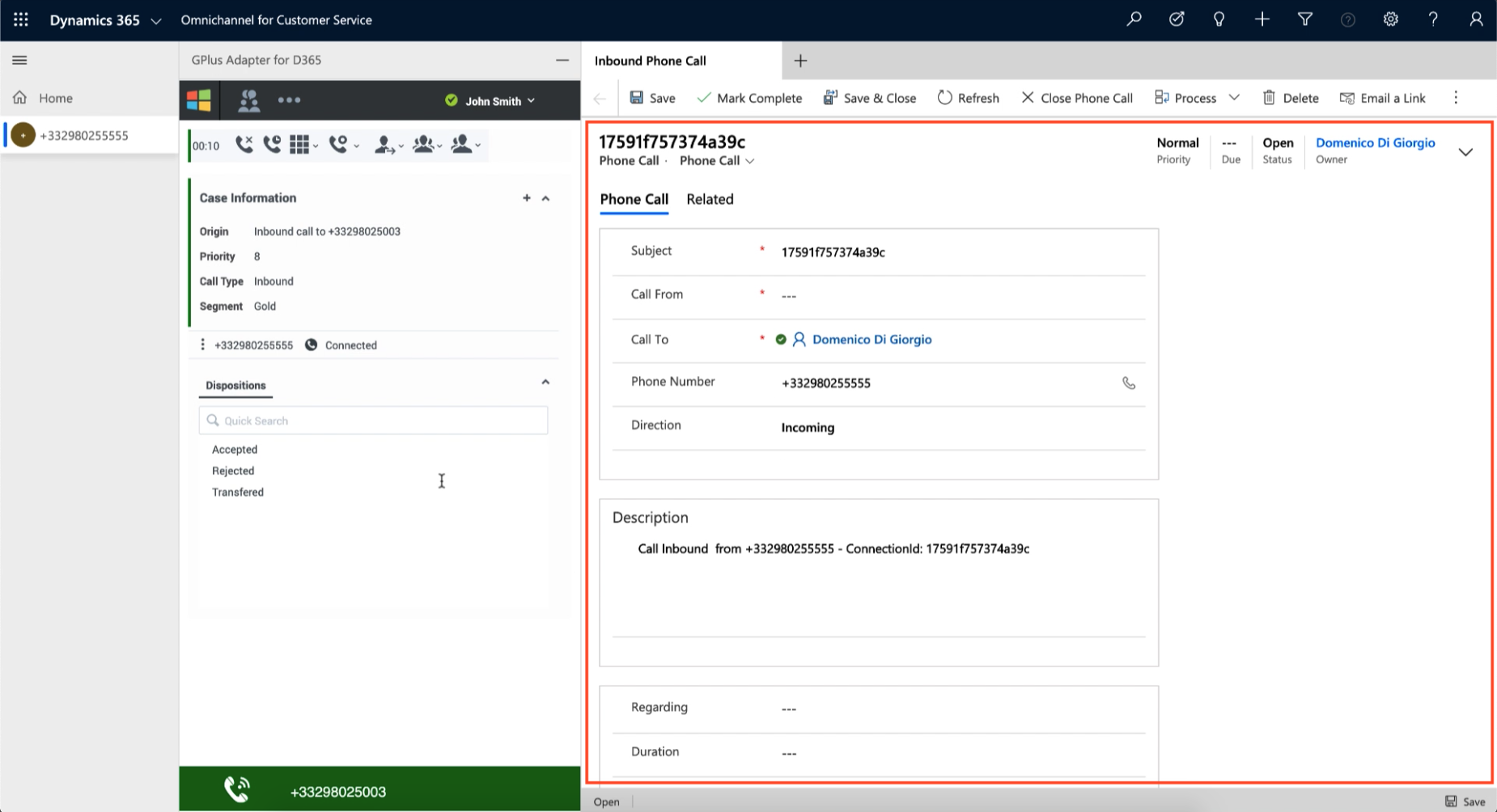Open the lightbulb assistant icon

(x=1219, y=19)
